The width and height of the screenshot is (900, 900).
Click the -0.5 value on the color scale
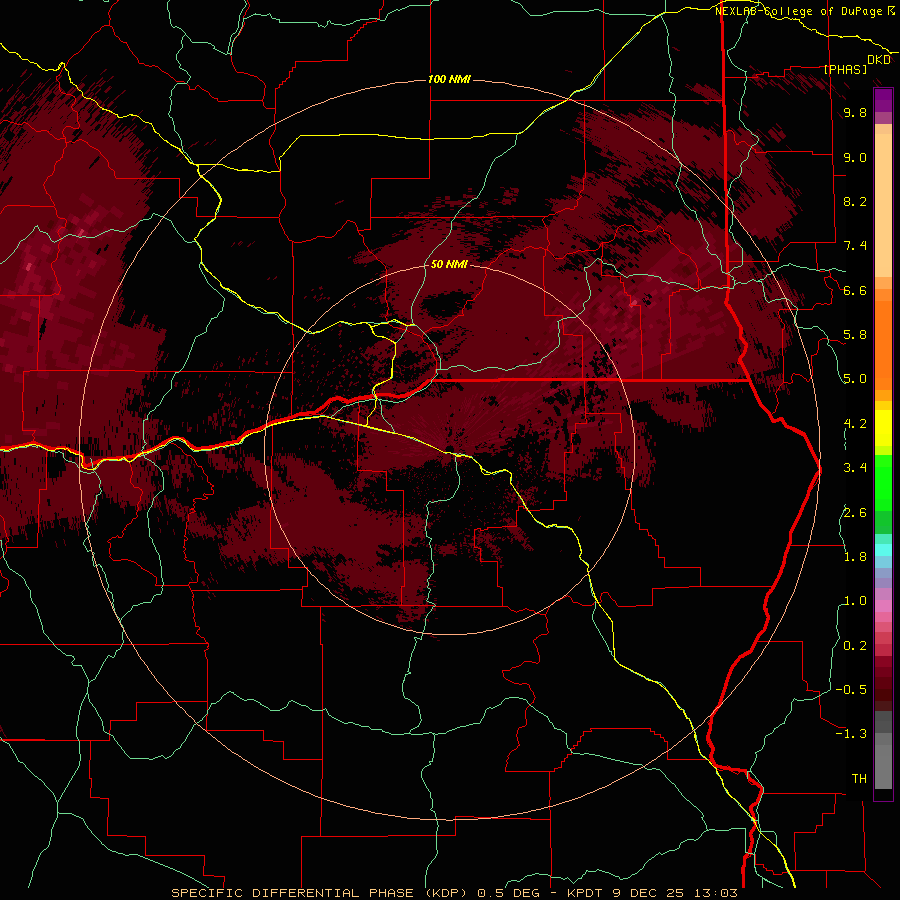pyautogui.click(x=851, y=689)
